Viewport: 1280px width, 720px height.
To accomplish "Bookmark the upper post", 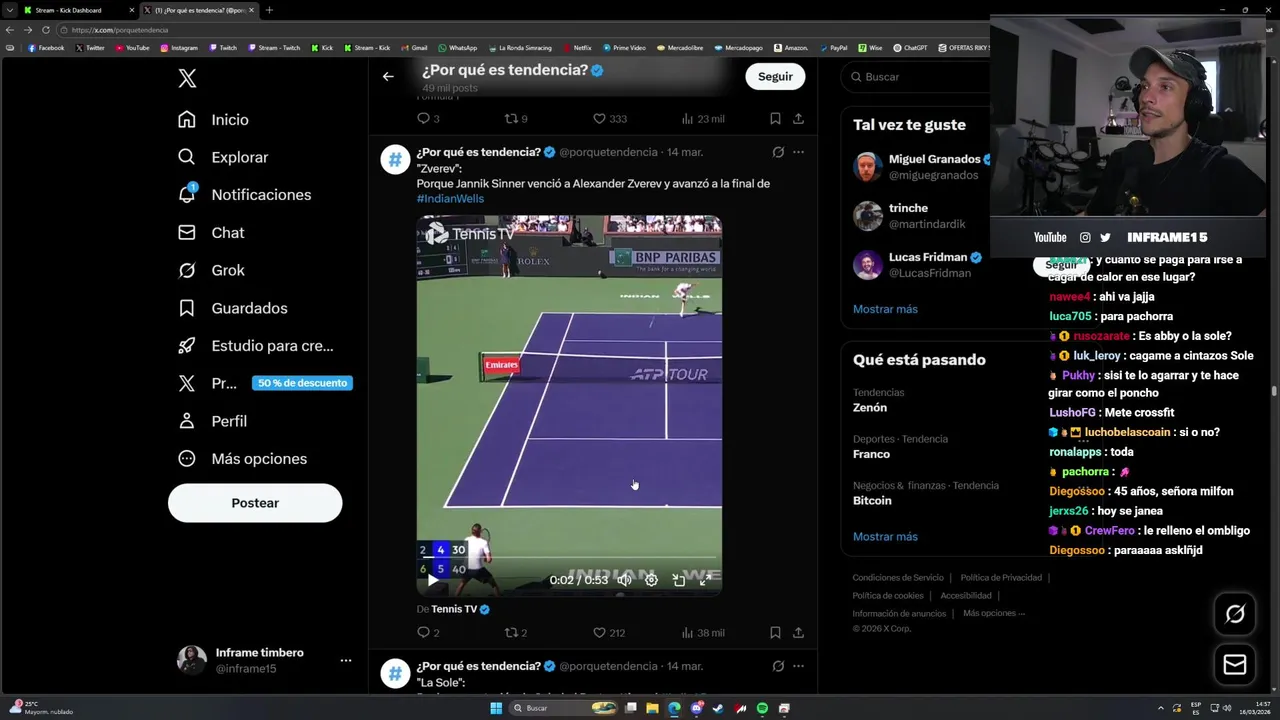I will (775, 119).
